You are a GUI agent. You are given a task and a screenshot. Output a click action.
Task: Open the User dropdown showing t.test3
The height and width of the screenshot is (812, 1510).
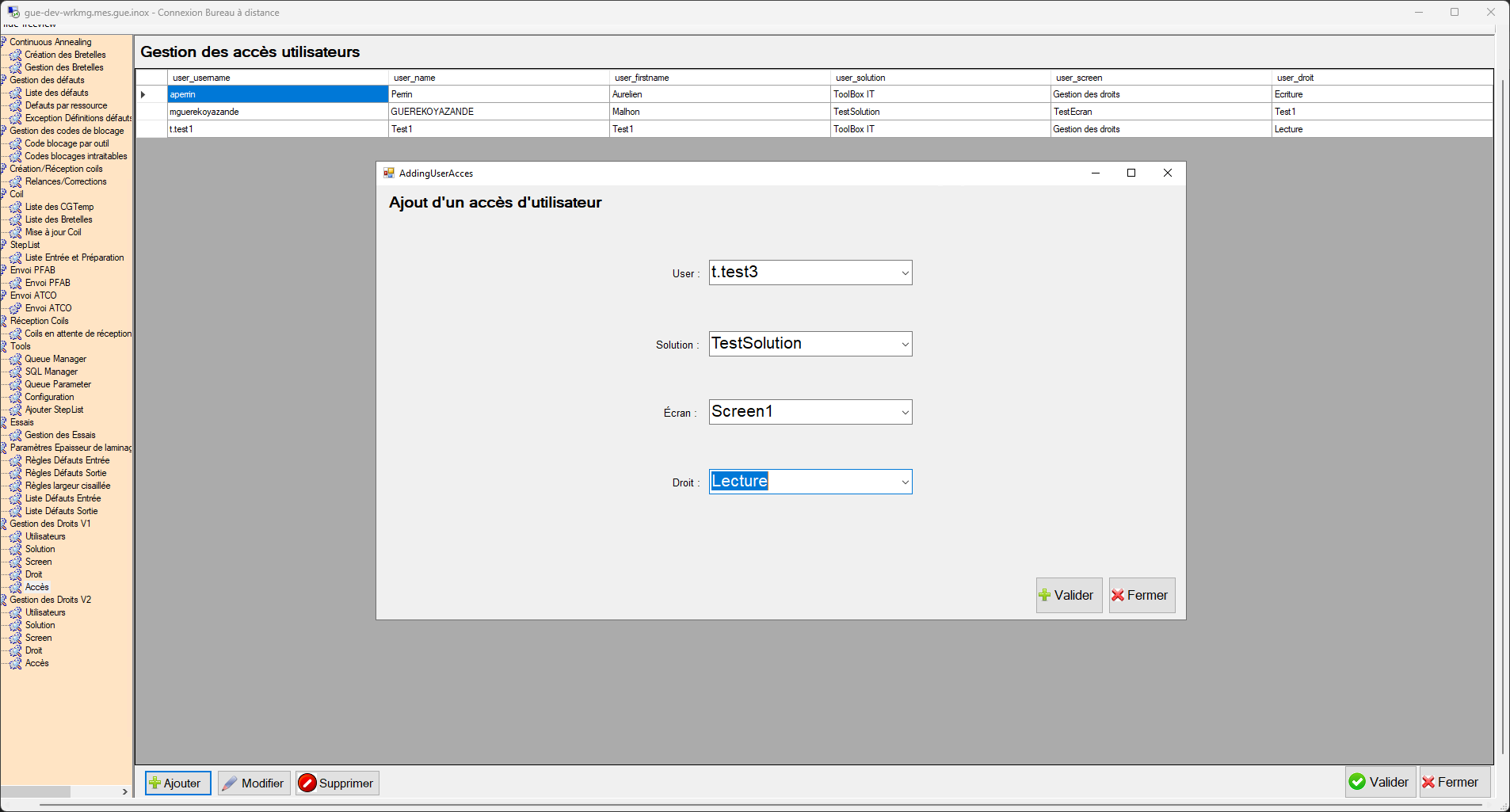tap(905, 273)
